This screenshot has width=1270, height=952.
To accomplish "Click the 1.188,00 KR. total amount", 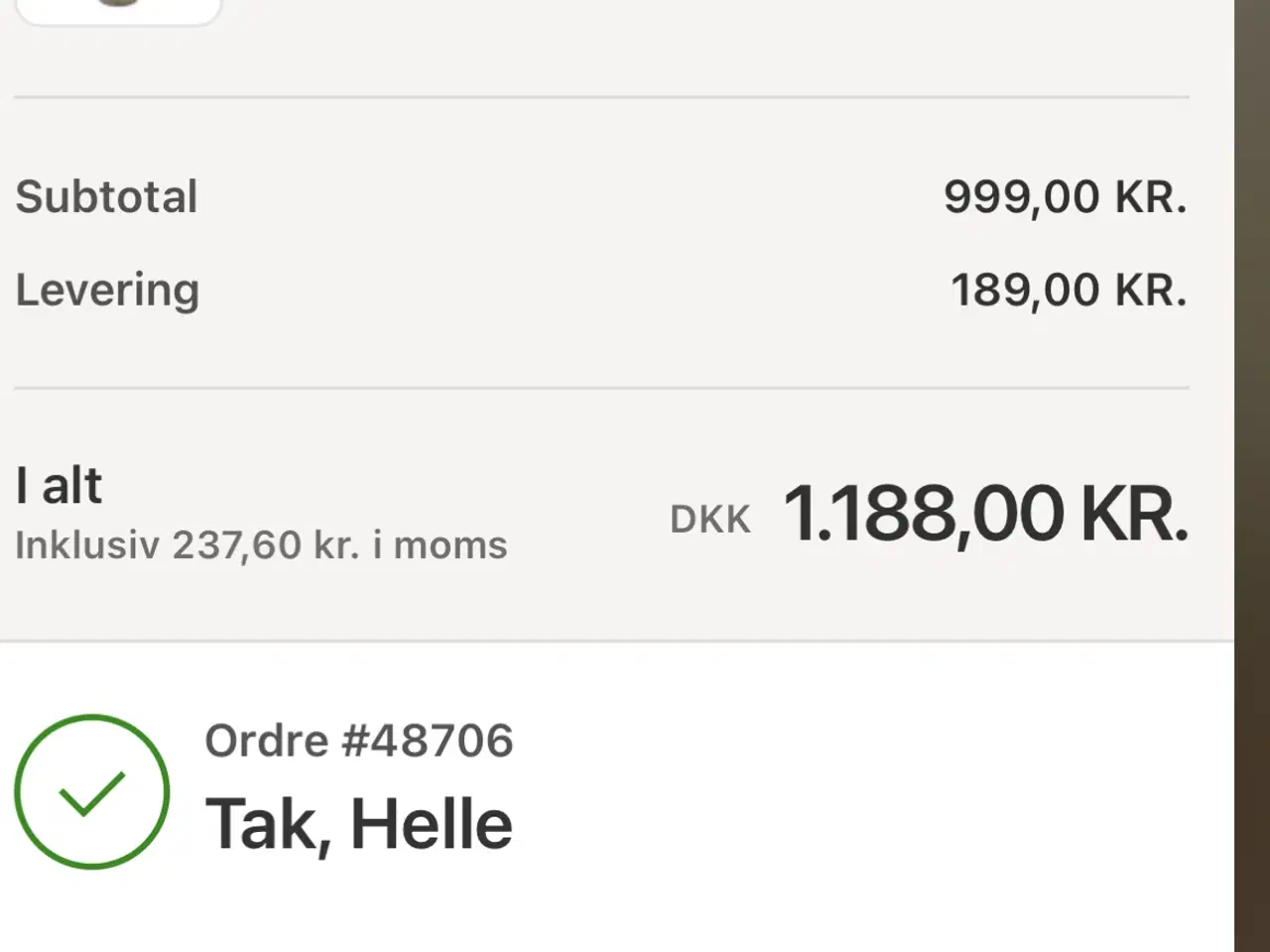I will pyautogui.click(x=985, y=514).
